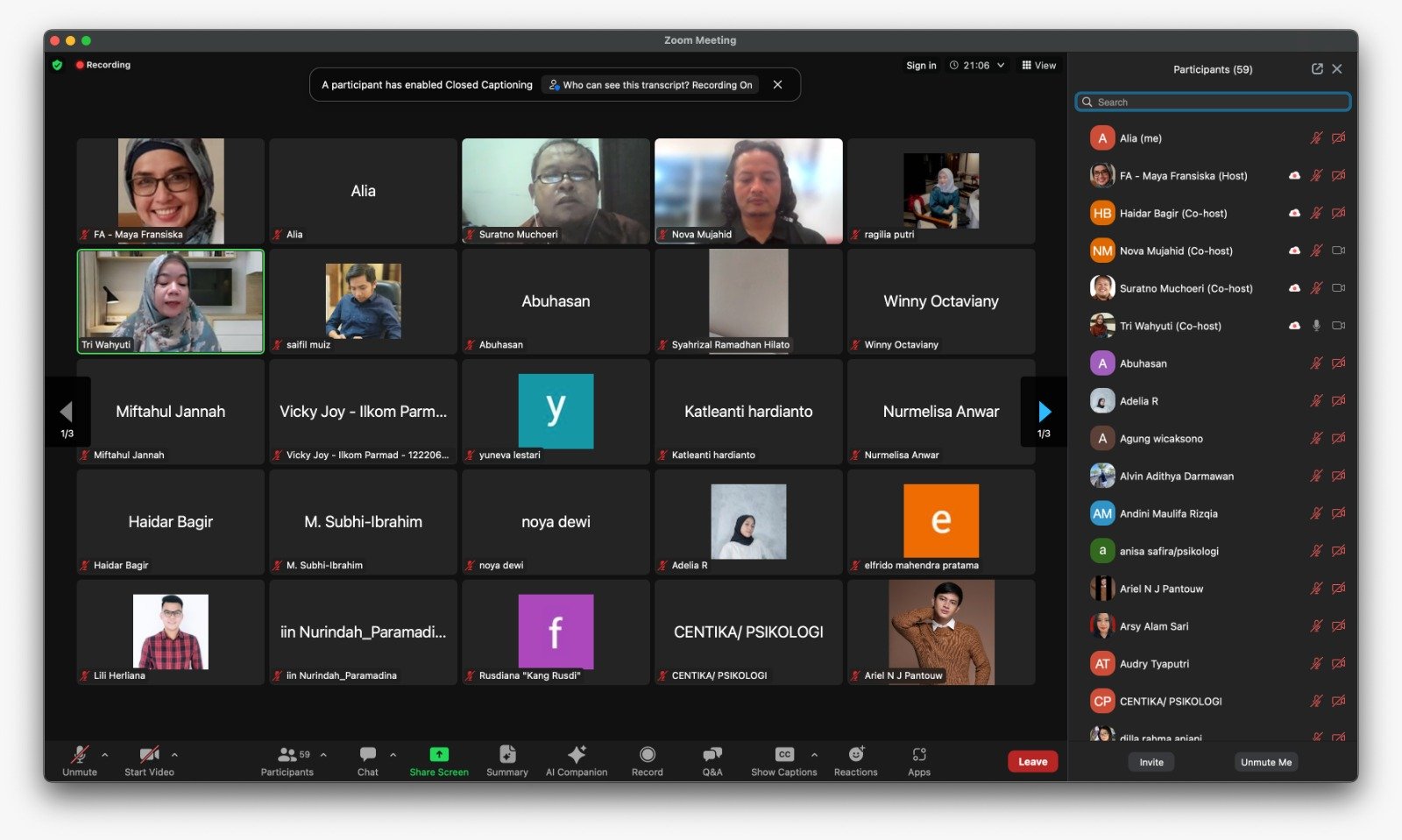Click the Share Screen icon
The width and height of the screenshot is (1402, 840).
[x=439, y=755]
